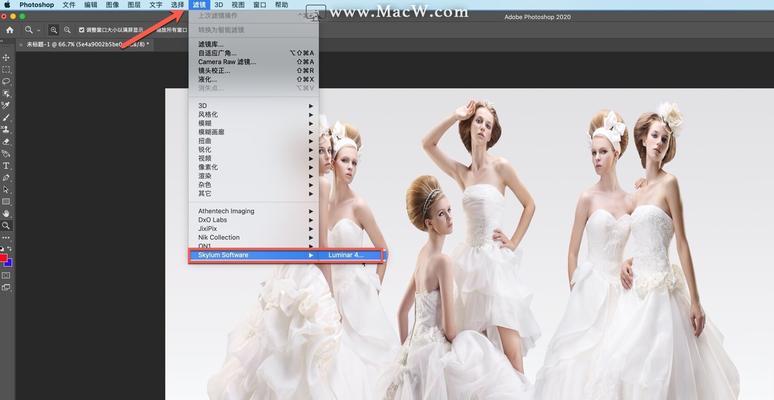Select the Eraser tool
Viewport: 774px width, 400px height.
[x=6, y=142]
